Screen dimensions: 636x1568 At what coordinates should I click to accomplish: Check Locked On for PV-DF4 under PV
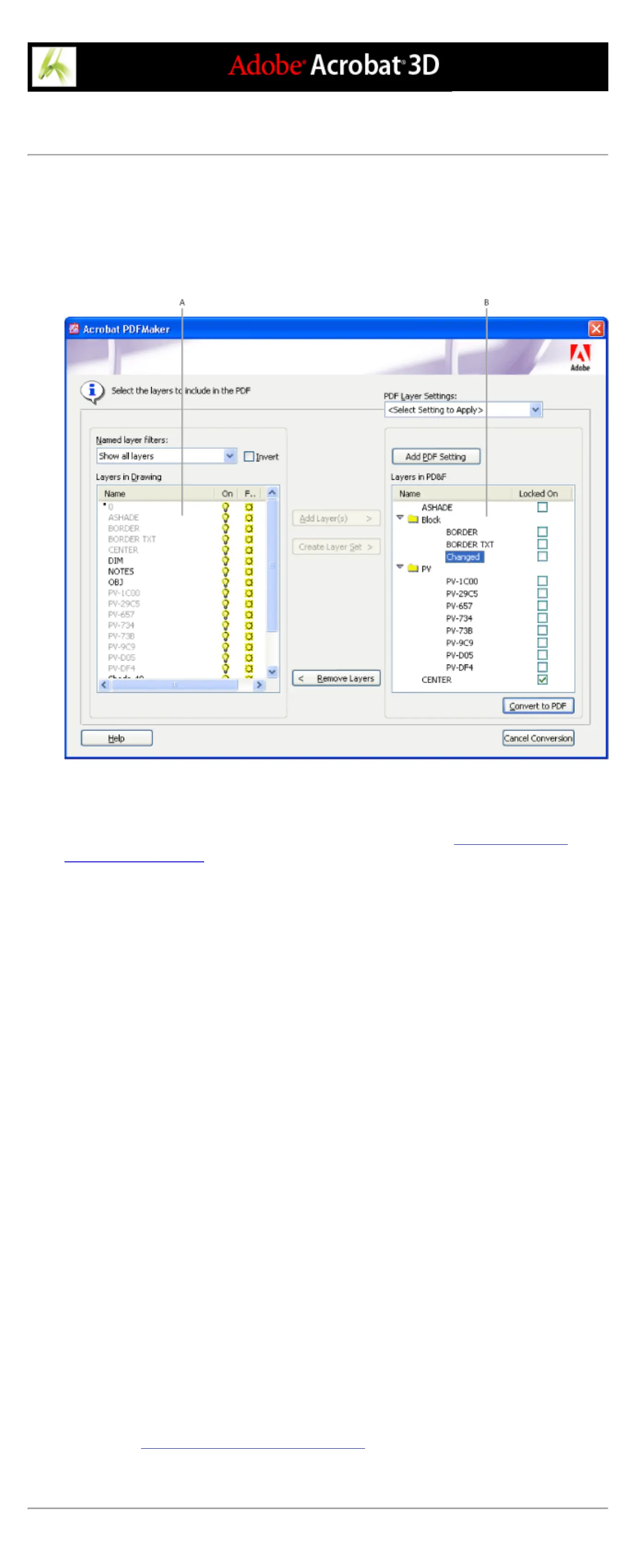click(x=542, y=667)
